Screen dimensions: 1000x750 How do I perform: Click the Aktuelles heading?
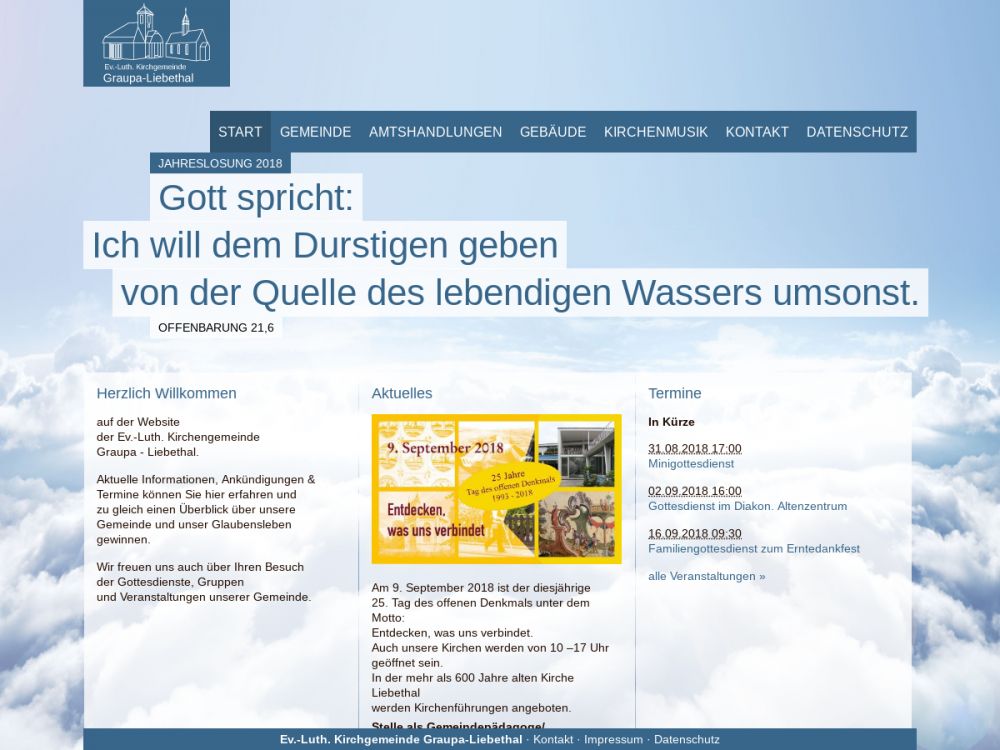[x=402, y=393]
